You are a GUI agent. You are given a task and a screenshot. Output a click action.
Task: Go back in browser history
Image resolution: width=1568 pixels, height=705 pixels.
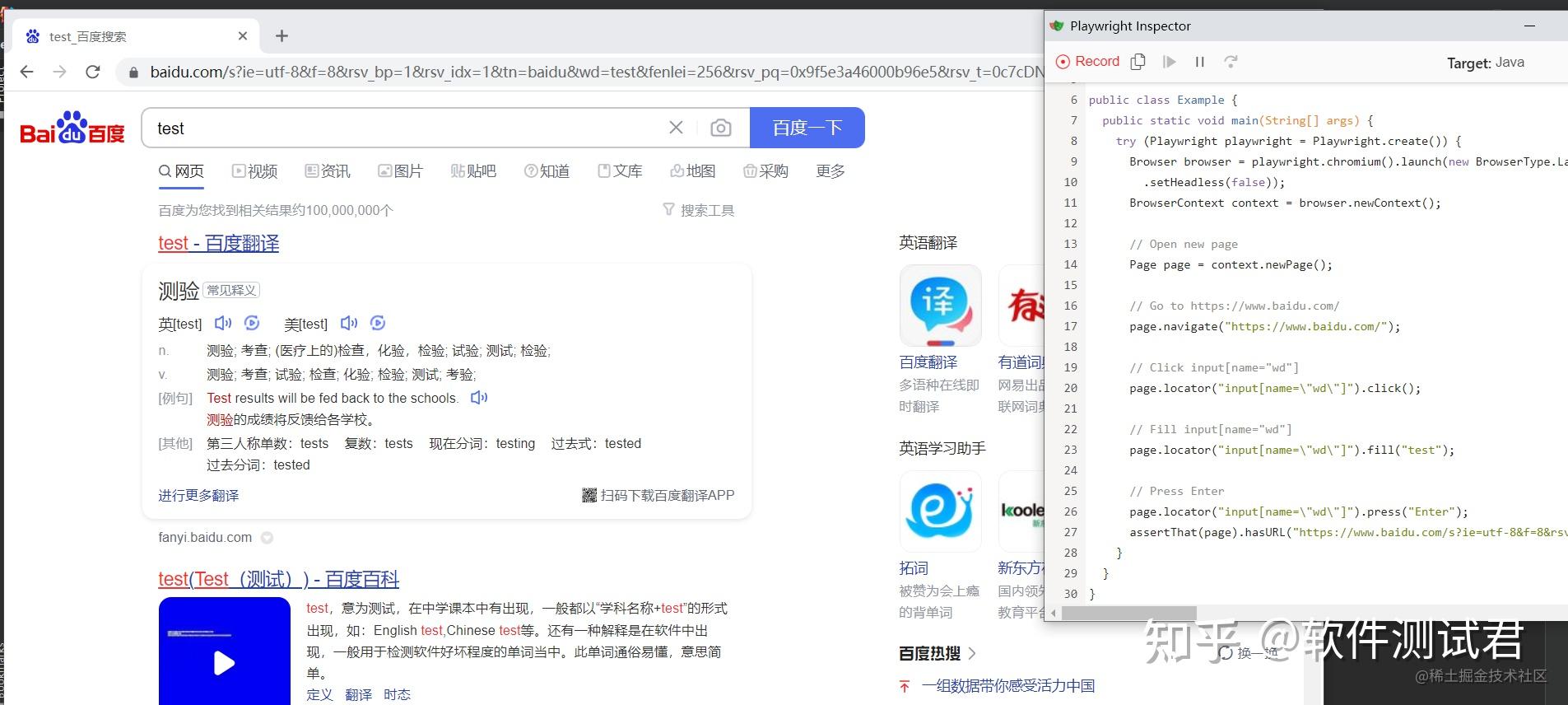[27, 72]
